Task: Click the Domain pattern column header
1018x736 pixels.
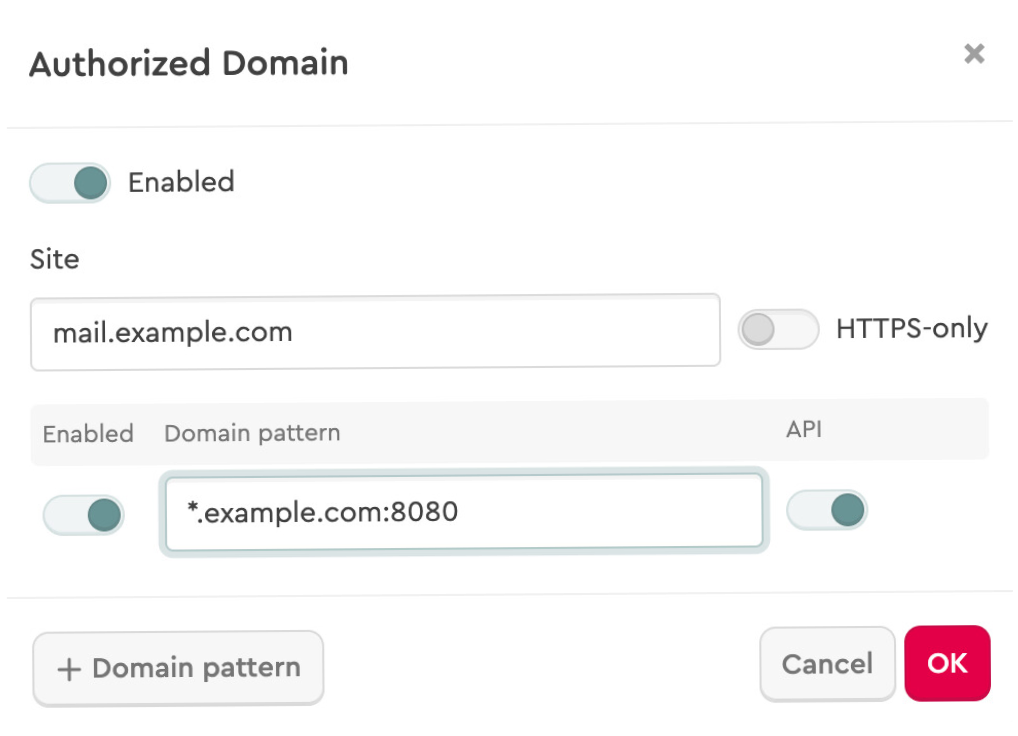Action: 250,432
